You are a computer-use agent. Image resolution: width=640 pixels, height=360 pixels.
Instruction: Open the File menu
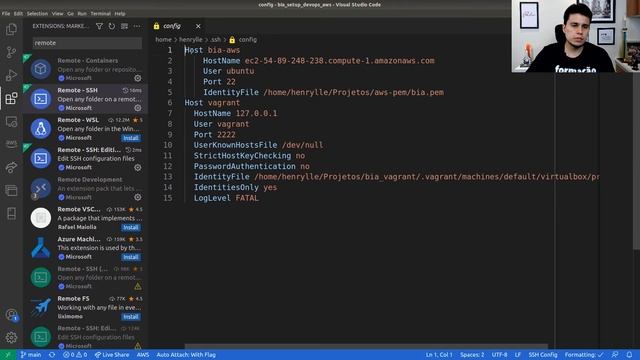[x=6, y=13]
